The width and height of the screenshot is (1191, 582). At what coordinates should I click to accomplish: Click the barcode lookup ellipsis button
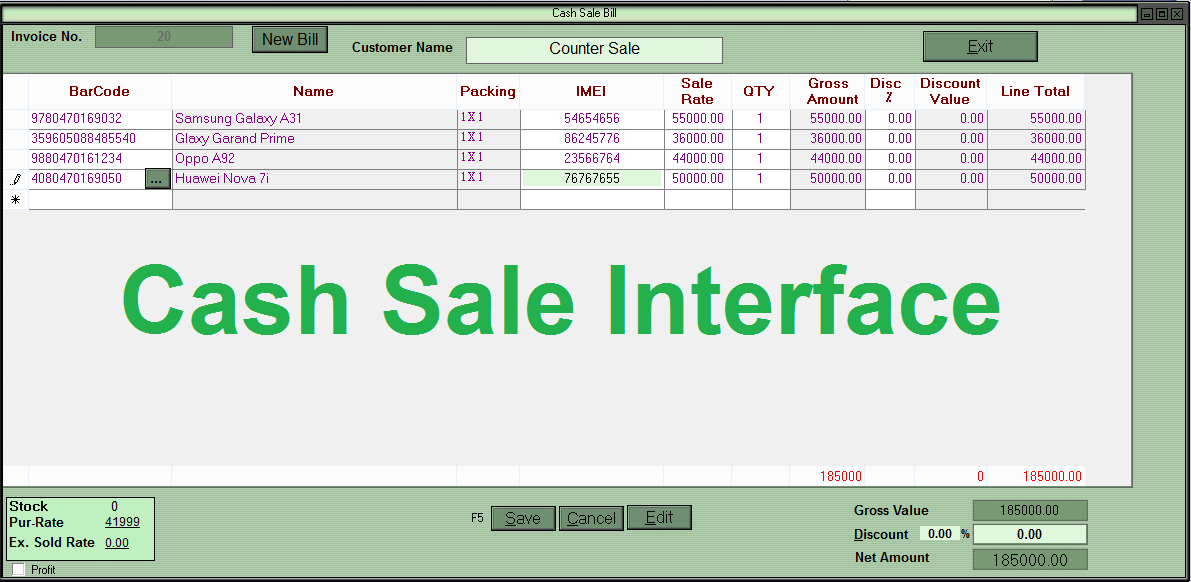[x=158, y=179]
